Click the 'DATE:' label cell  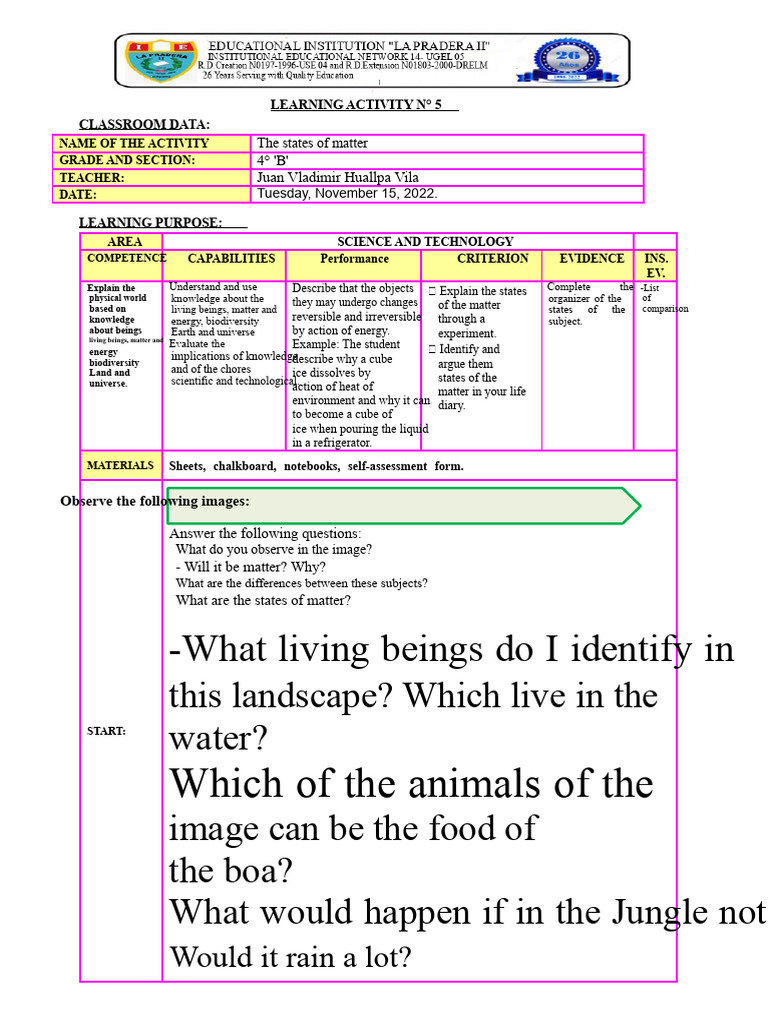point(152,195)
